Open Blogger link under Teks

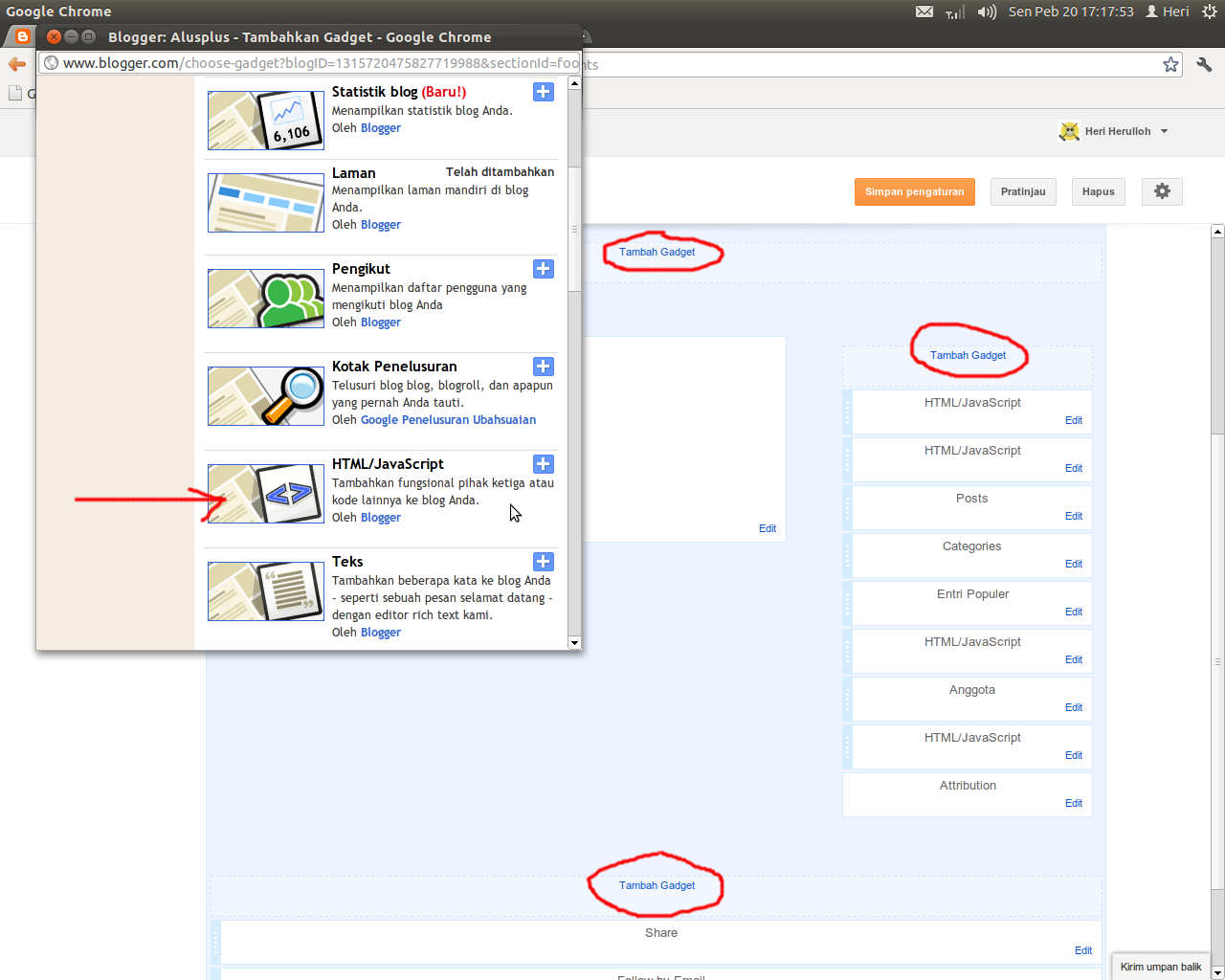click(x=381, y=633)
